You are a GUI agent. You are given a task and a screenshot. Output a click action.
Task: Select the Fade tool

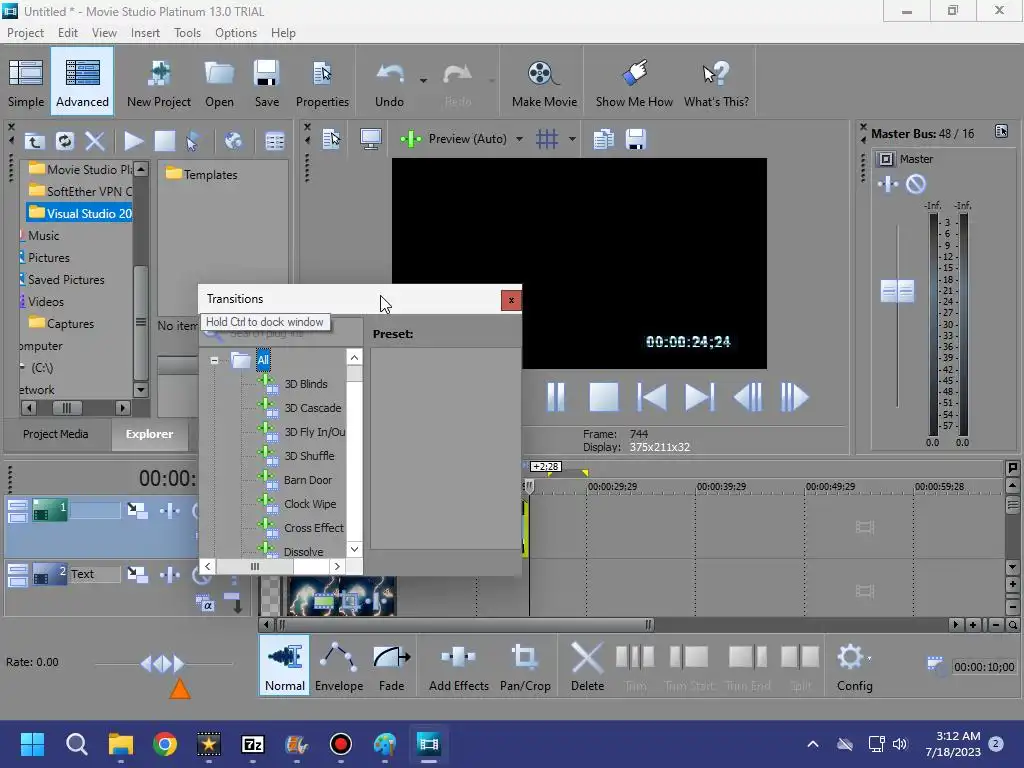(x=391, y=667)
